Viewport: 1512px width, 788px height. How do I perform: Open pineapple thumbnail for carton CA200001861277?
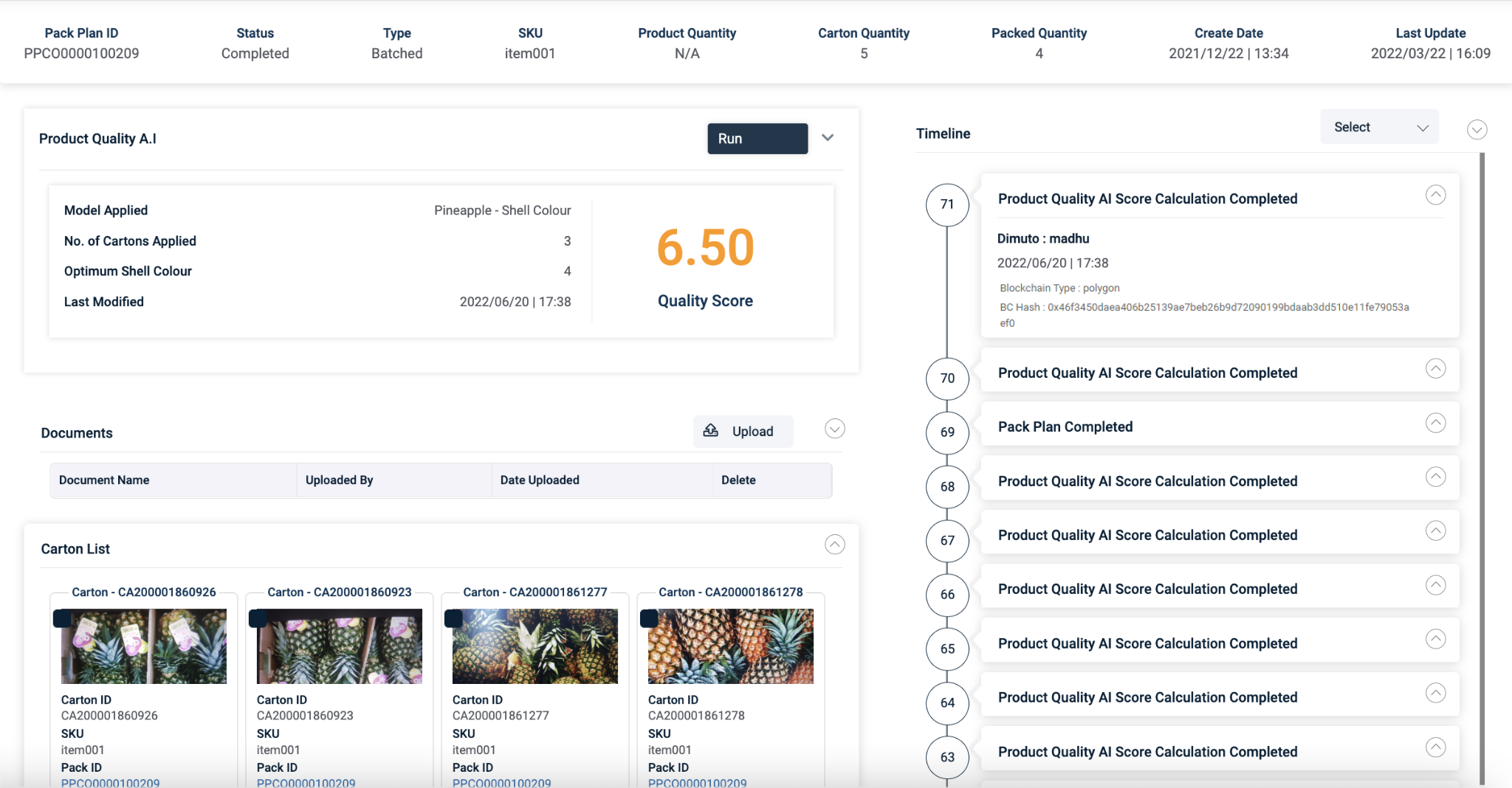[535, 647]
